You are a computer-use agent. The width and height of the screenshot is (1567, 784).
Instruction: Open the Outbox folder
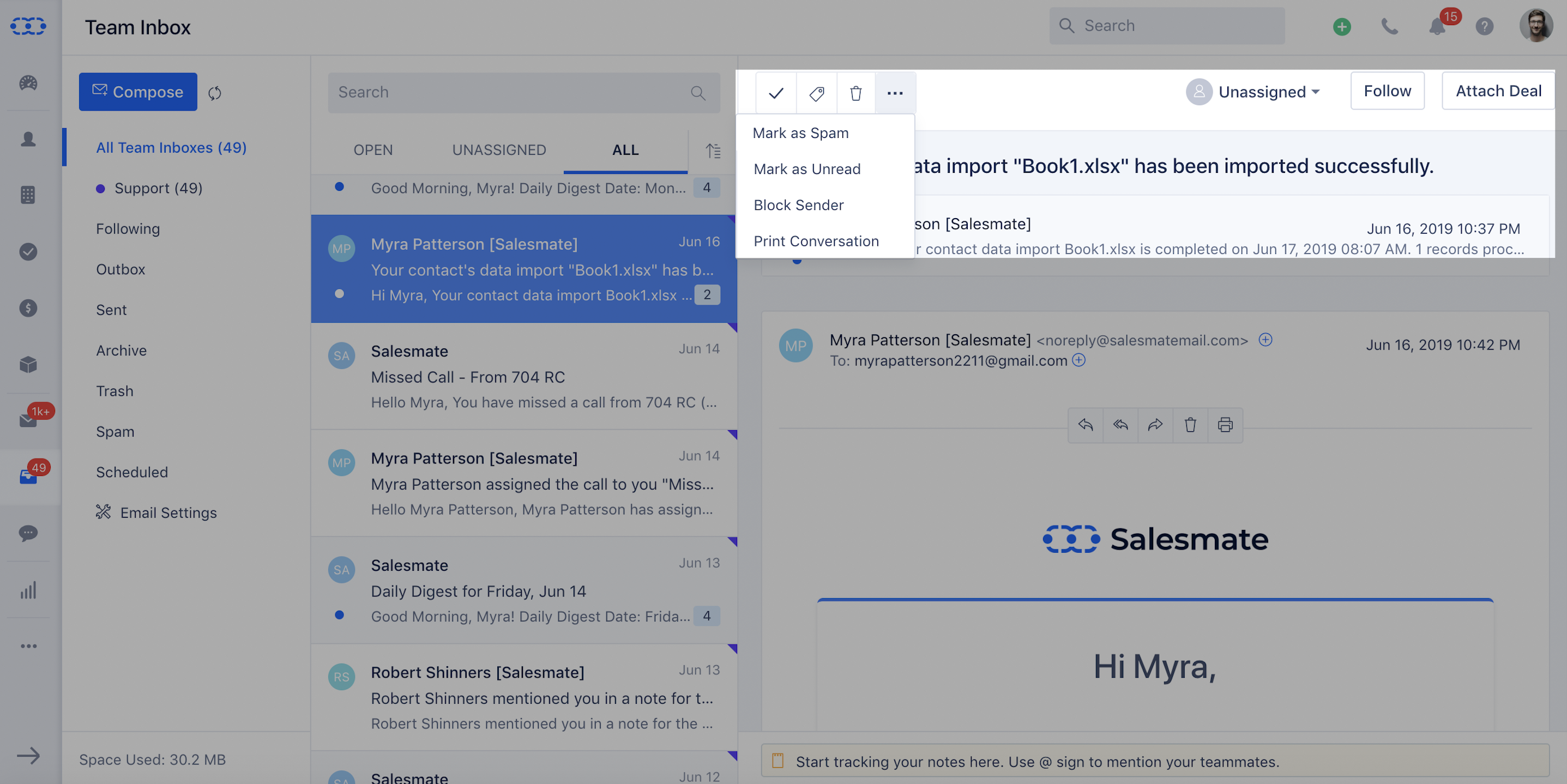[120, 269]
